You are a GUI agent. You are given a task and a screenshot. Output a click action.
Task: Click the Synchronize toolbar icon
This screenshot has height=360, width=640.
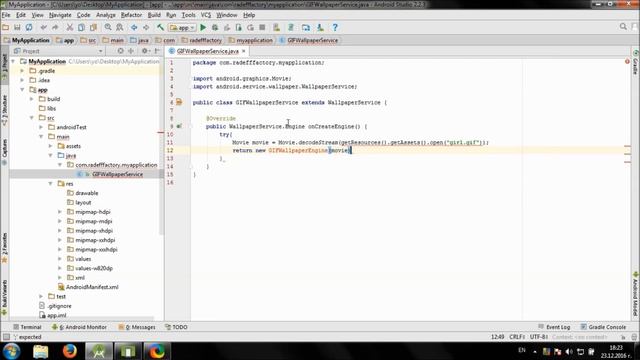29,27
